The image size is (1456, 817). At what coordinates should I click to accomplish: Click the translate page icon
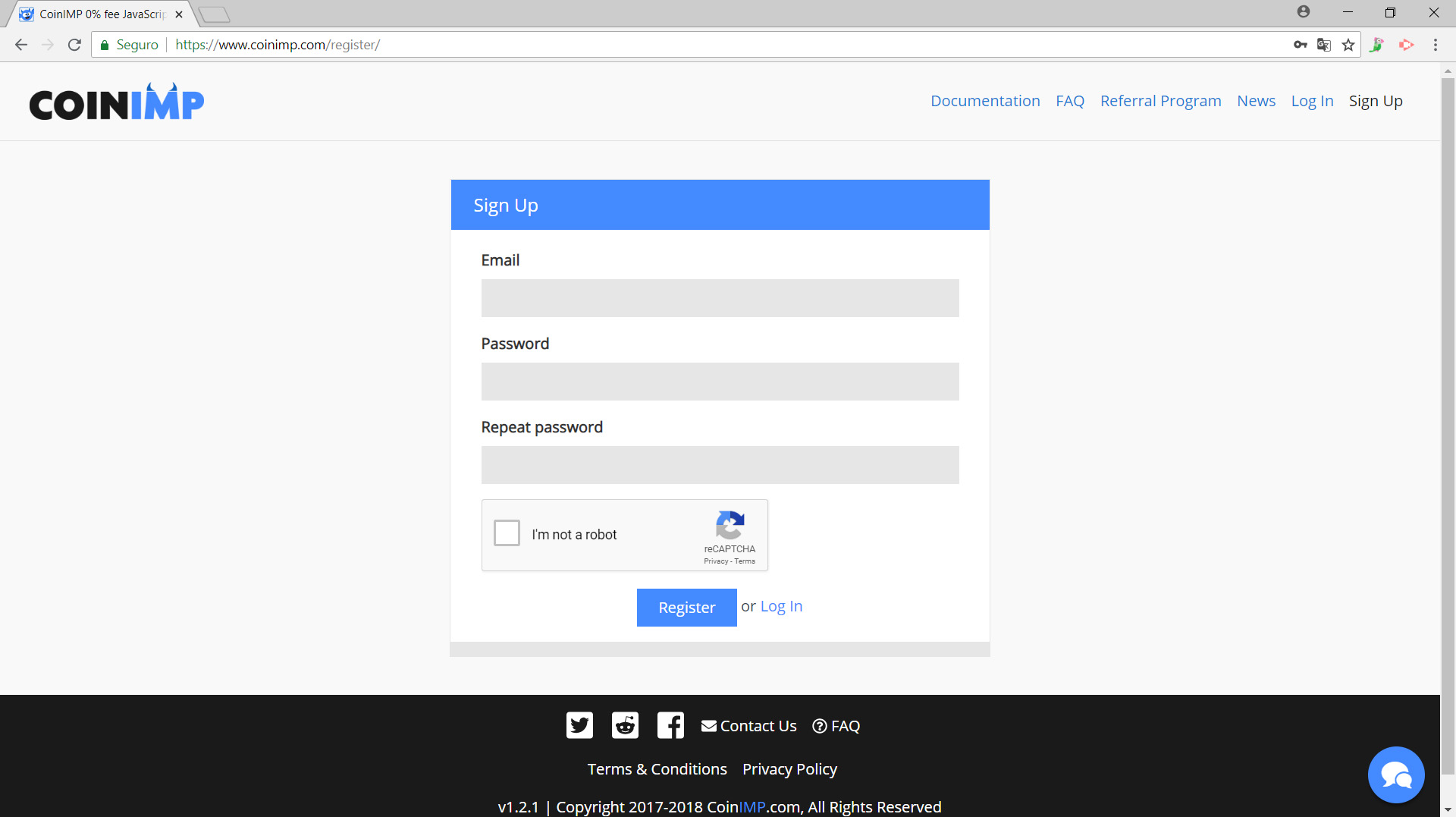click(1324, 45)
